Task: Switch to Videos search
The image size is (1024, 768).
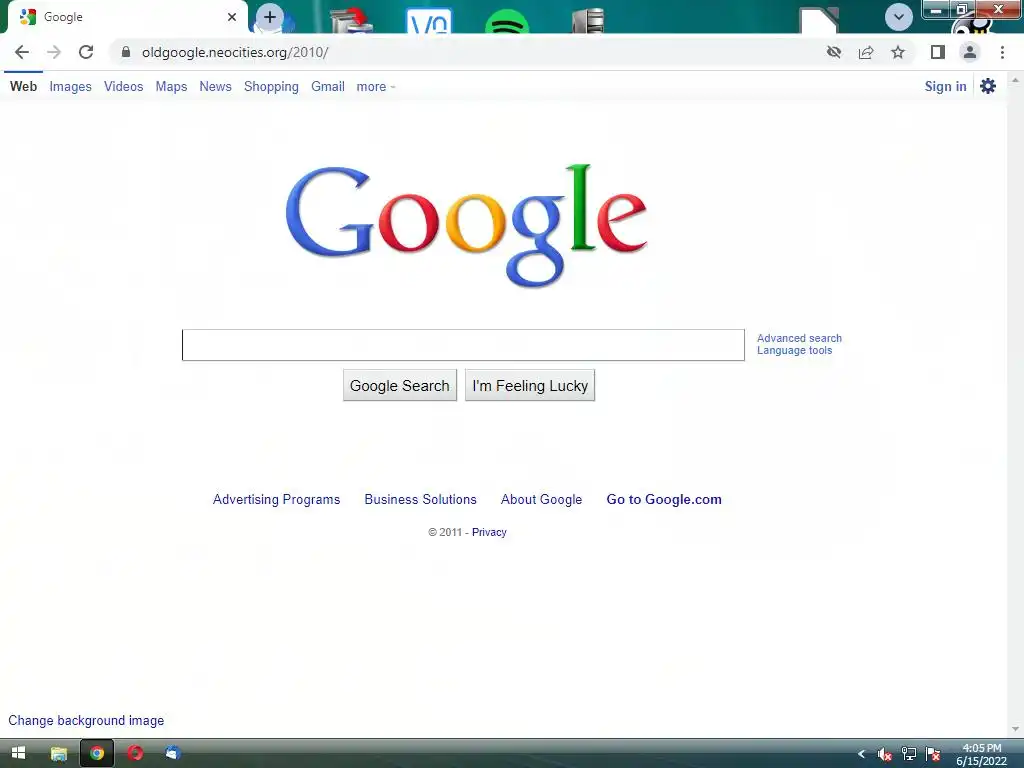Action: [x=123, y=86]
